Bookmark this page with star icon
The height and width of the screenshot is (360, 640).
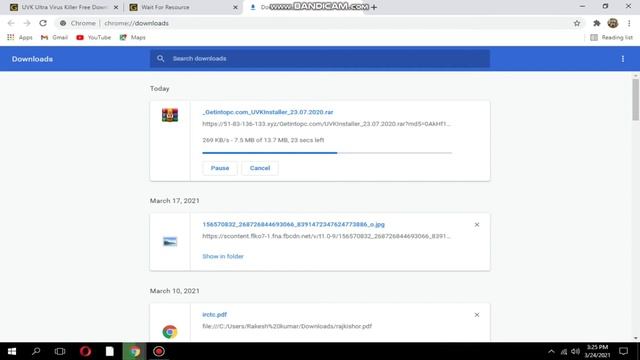[x=577, y=23]
